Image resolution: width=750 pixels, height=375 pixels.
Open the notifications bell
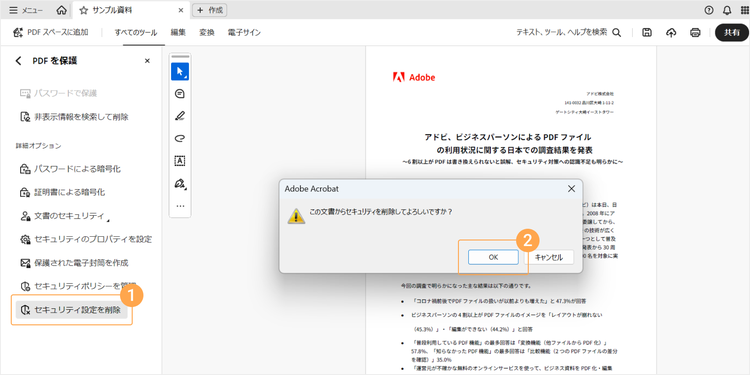point(727,10)
